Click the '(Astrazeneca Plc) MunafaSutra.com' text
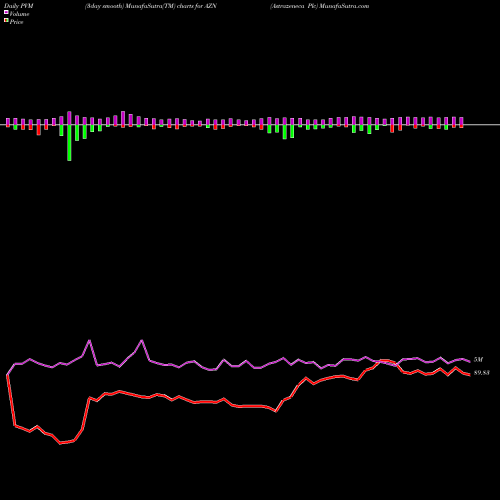Screen dimensions: 500x500 [x=320, y=6]
